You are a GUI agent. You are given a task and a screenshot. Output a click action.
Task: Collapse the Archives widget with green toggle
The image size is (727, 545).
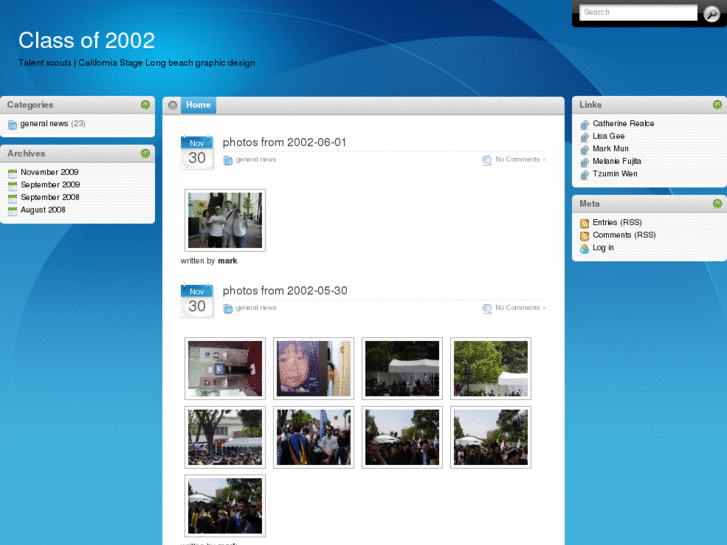(145, 154)
